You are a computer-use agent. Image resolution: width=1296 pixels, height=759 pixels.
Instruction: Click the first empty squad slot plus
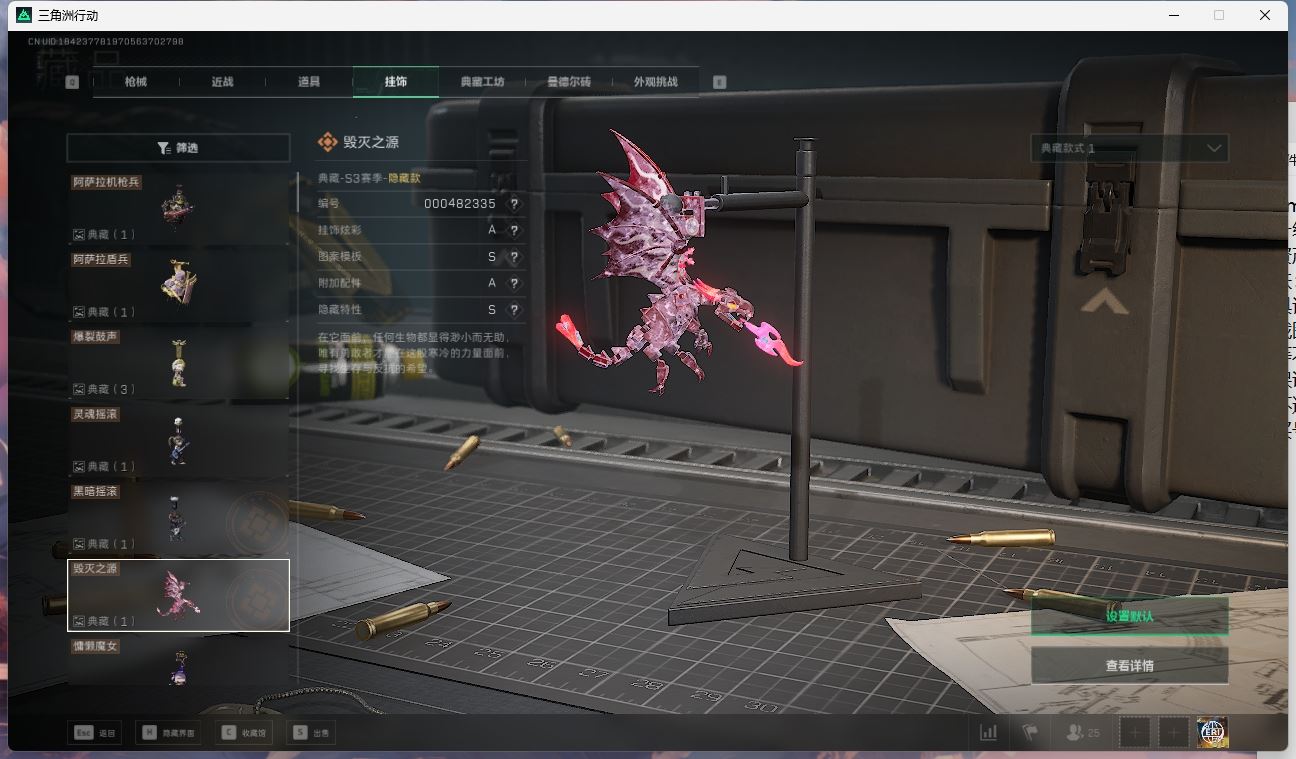(1135, 733)
